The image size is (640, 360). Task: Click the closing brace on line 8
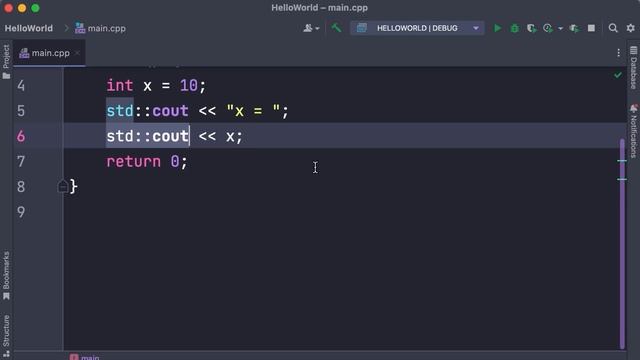pyautogui.click(x=73, y=187)
